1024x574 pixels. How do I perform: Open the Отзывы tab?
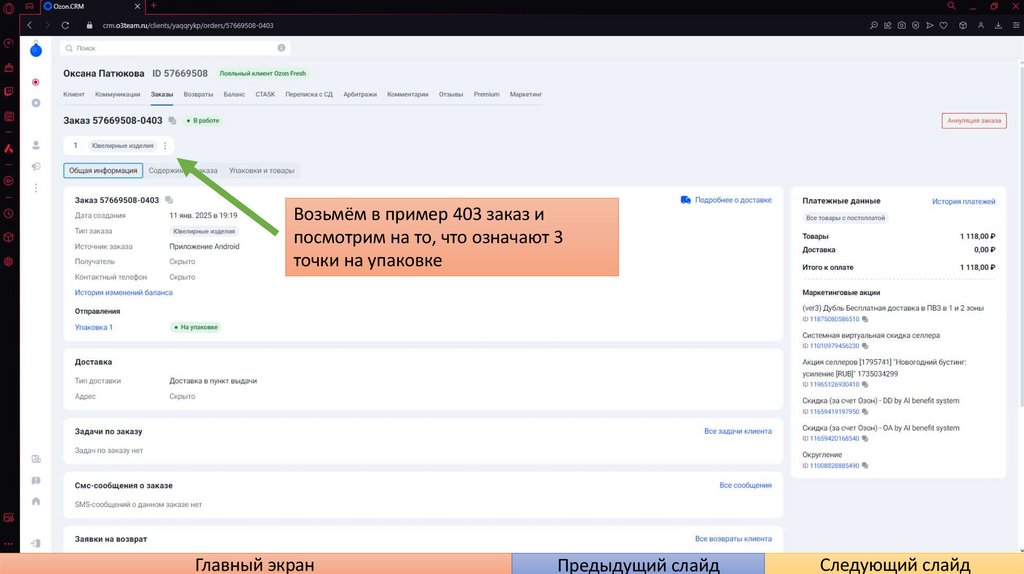[x=451, y=95]
